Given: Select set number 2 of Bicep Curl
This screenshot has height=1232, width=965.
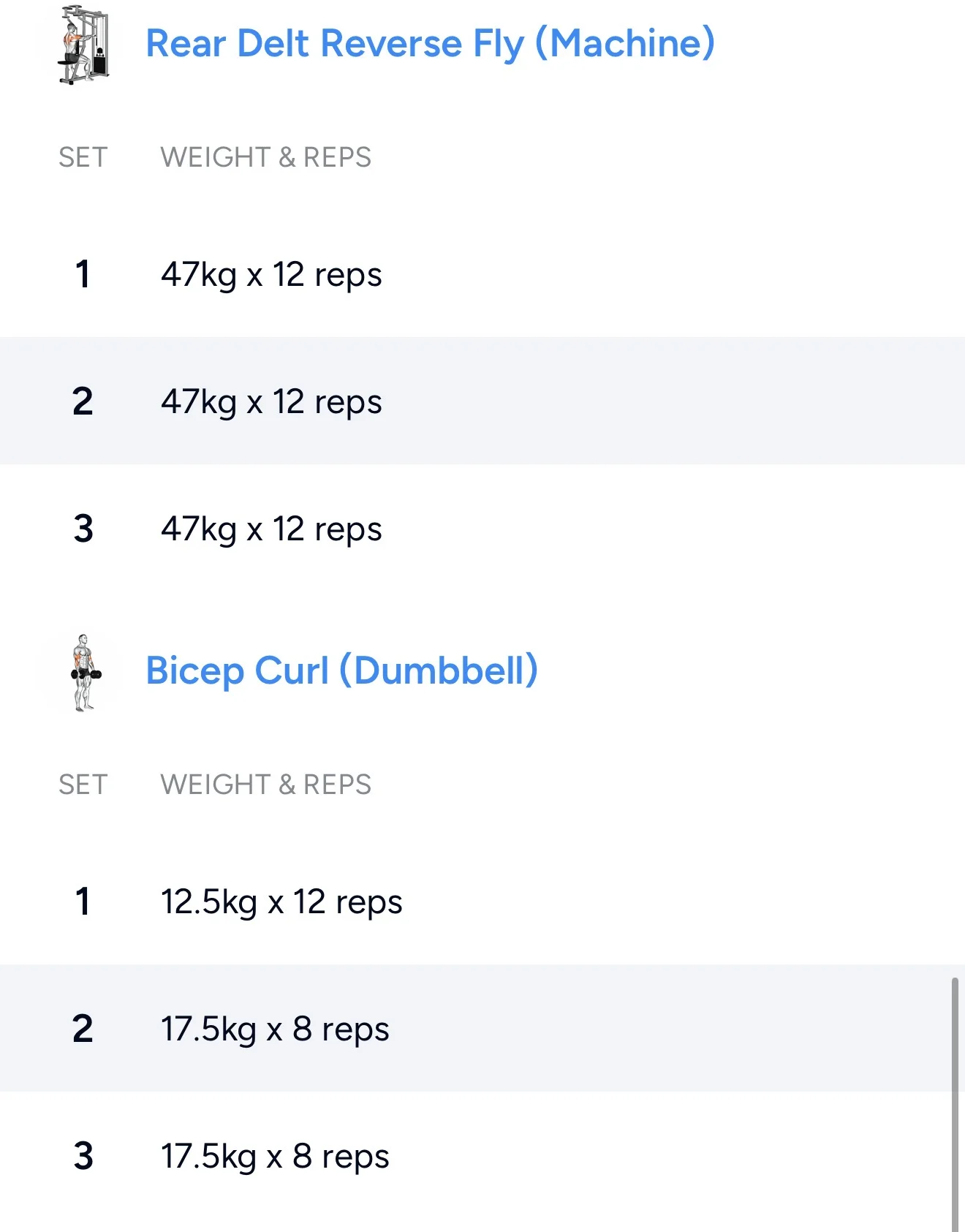Looking at the screenshot, I should [83, 1029].
